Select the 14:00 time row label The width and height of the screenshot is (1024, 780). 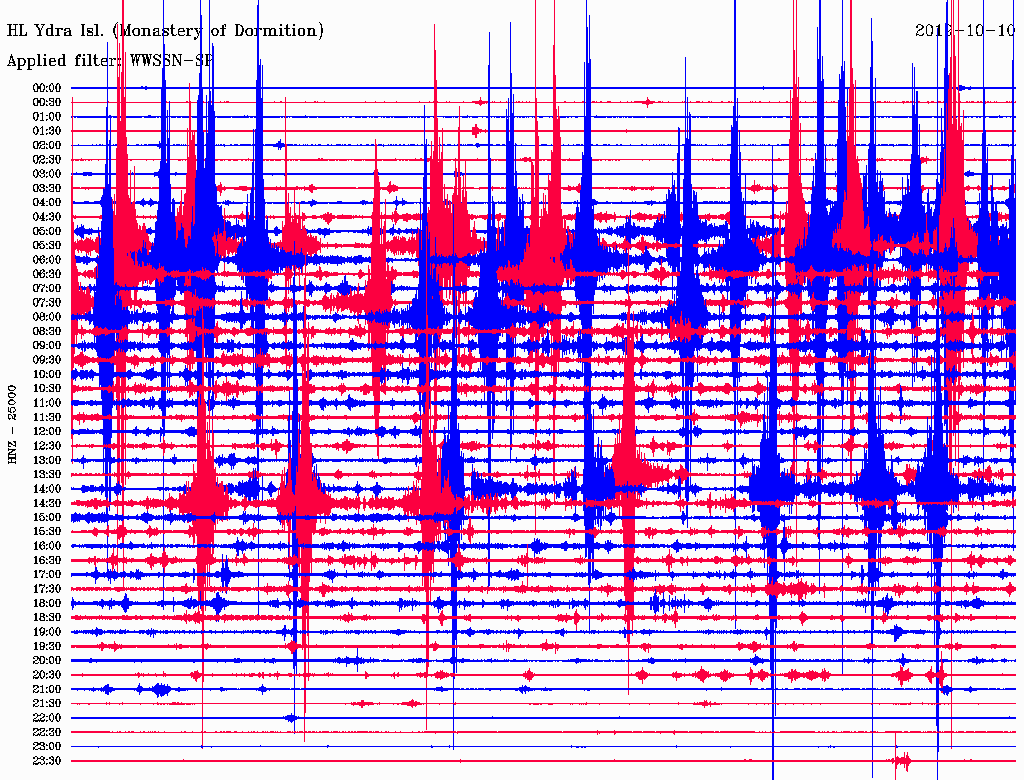pos(47,489)
